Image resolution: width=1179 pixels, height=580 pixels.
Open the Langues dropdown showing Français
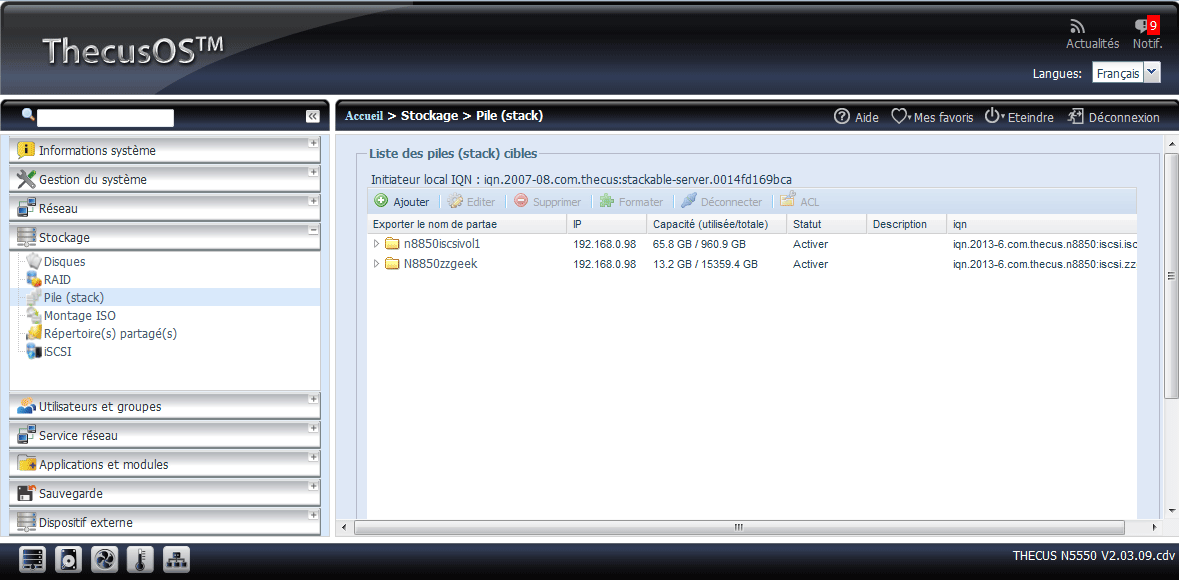pos(1126,73)
